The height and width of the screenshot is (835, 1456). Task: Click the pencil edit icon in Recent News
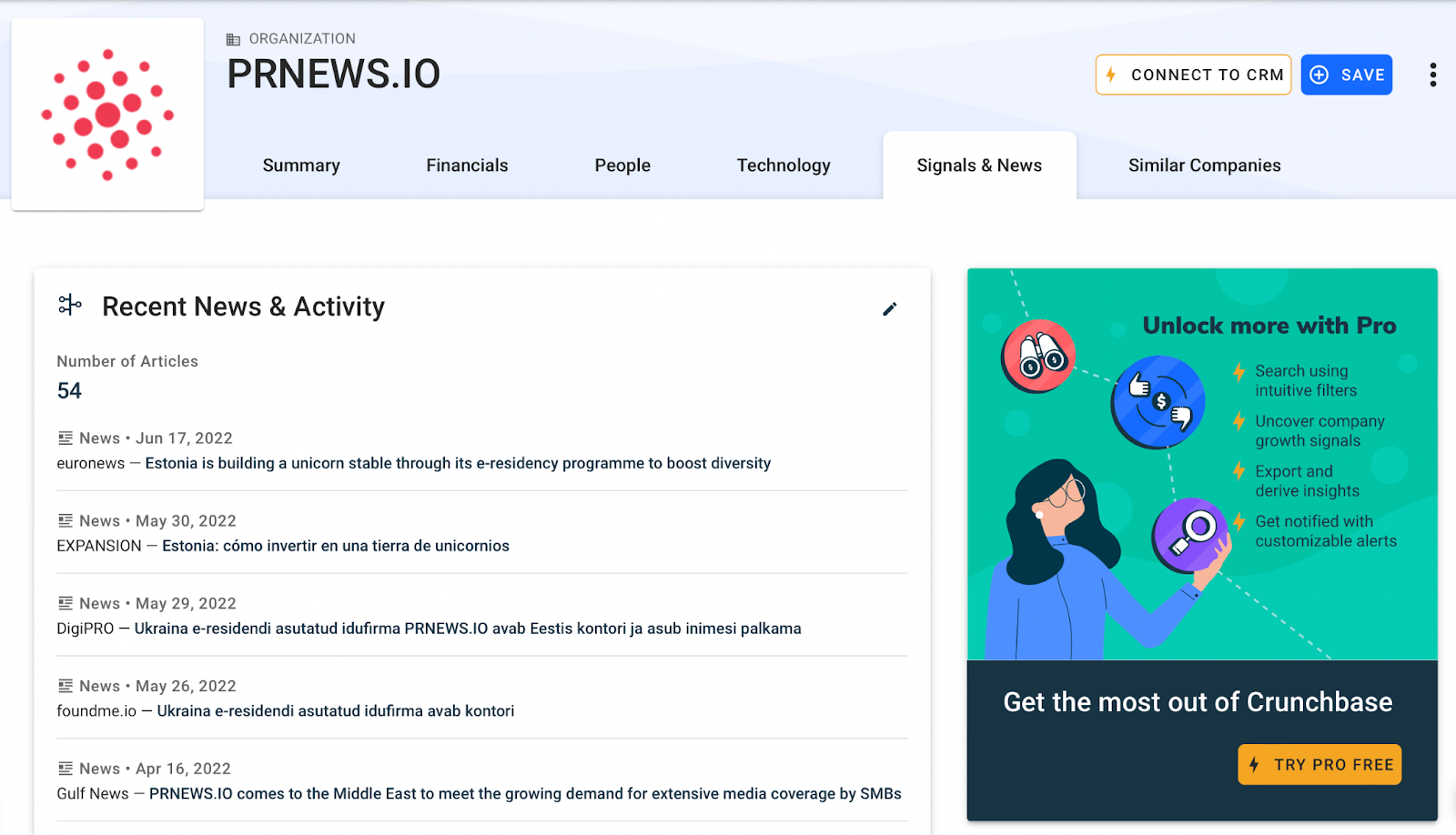tap(889, 309)
